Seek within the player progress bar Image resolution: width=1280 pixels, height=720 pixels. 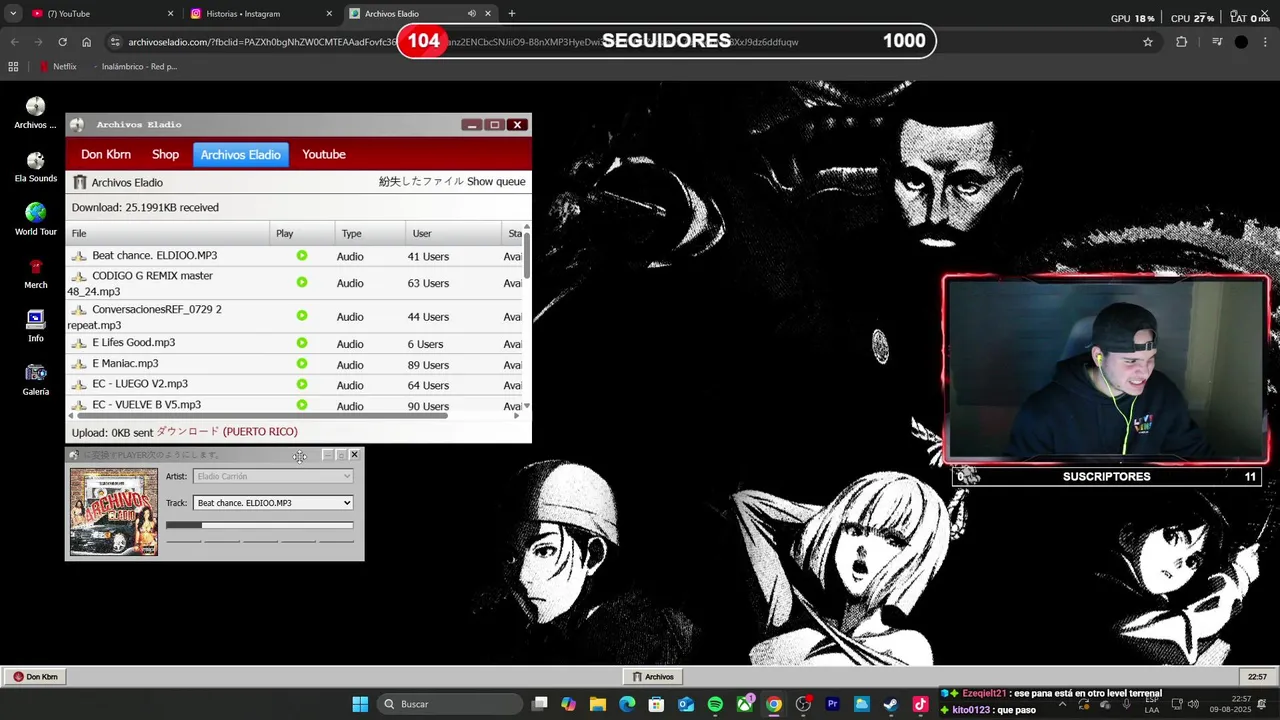pos(259,525)
